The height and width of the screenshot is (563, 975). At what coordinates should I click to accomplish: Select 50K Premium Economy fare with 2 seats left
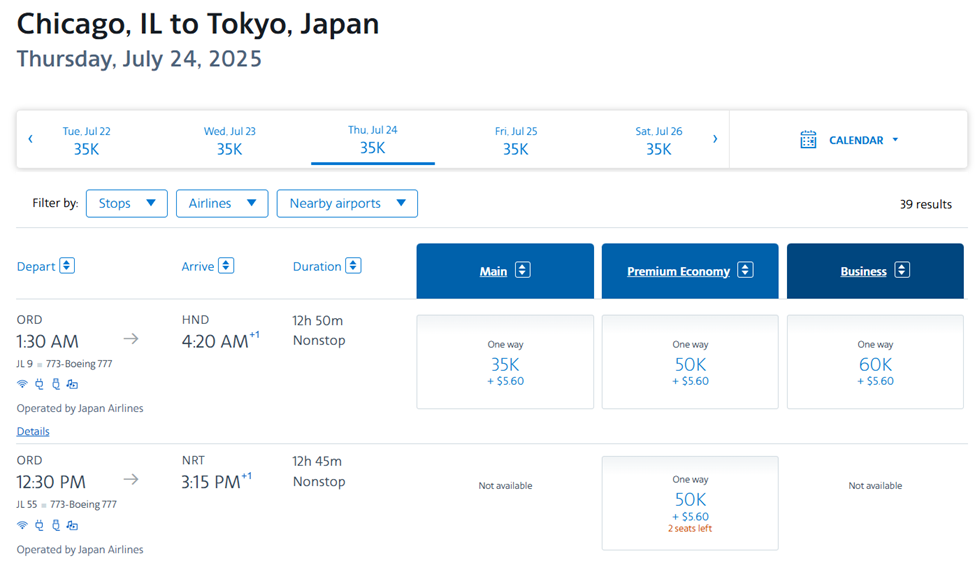click(x=690, y=504)
